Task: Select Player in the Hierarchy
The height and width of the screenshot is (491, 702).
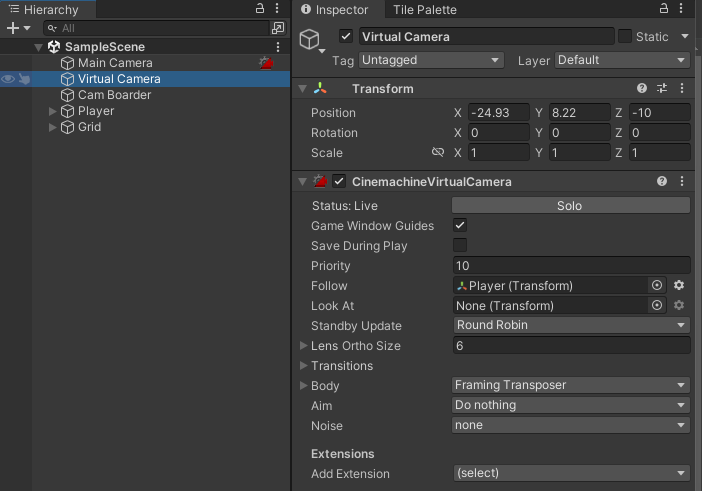Action: pos(96,111)
